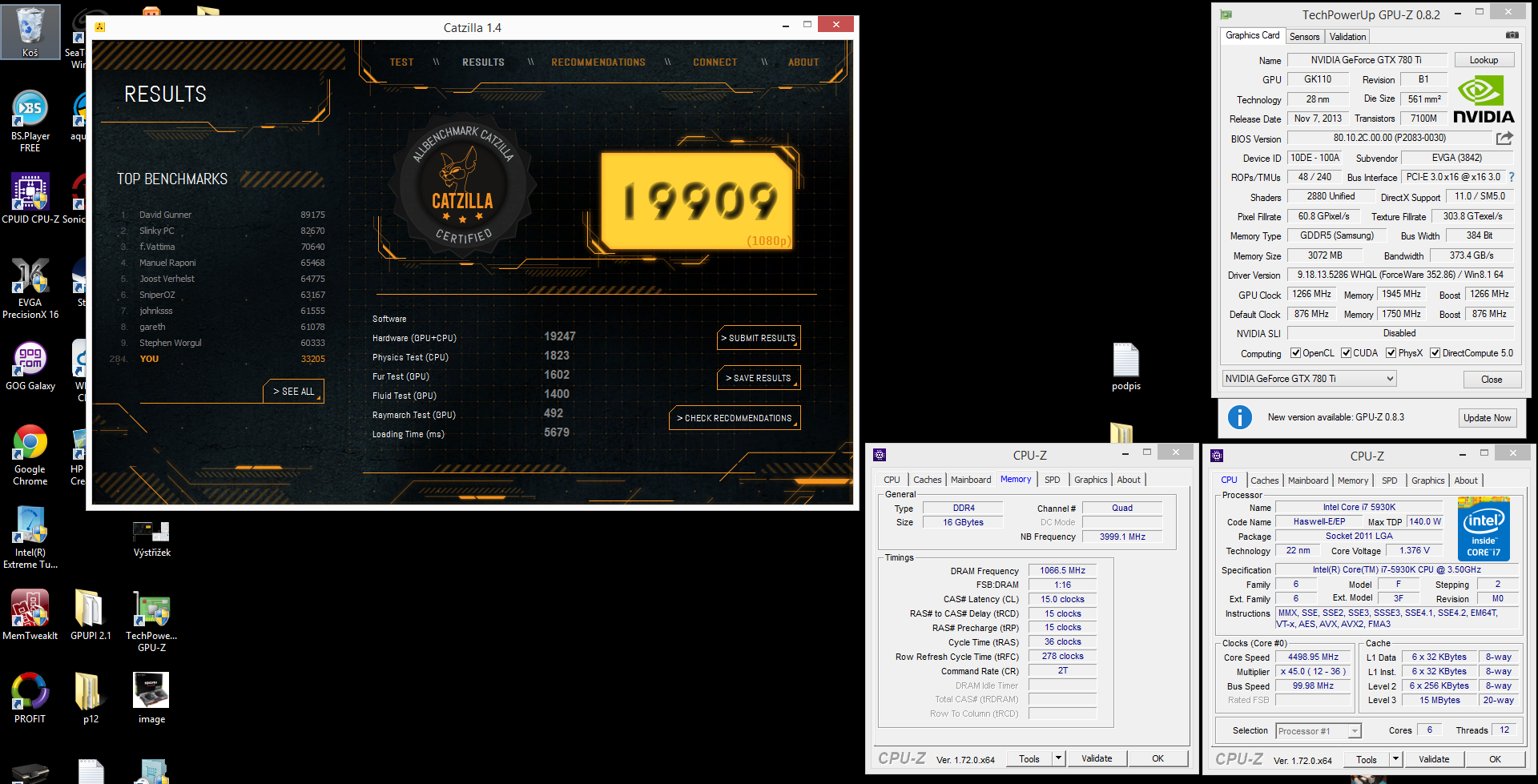The width and height of the screenshot is (1538, 784).
Task: Click the Core Speed 4498.95 MHz value
Action: (x=1313, y=657)
